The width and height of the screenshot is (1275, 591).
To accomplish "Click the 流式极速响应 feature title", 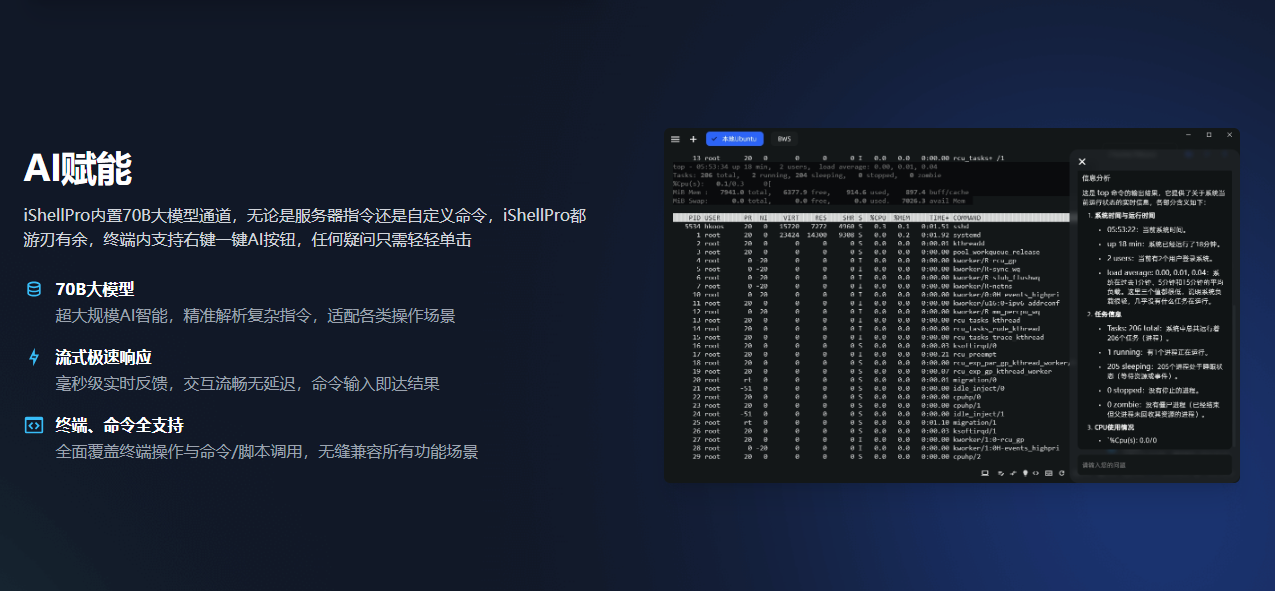I will pos(104,357).
